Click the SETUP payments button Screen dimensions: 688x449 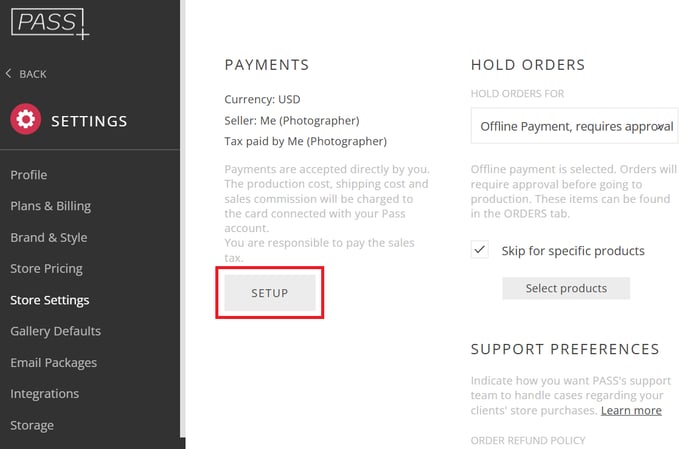click(270, 293)
